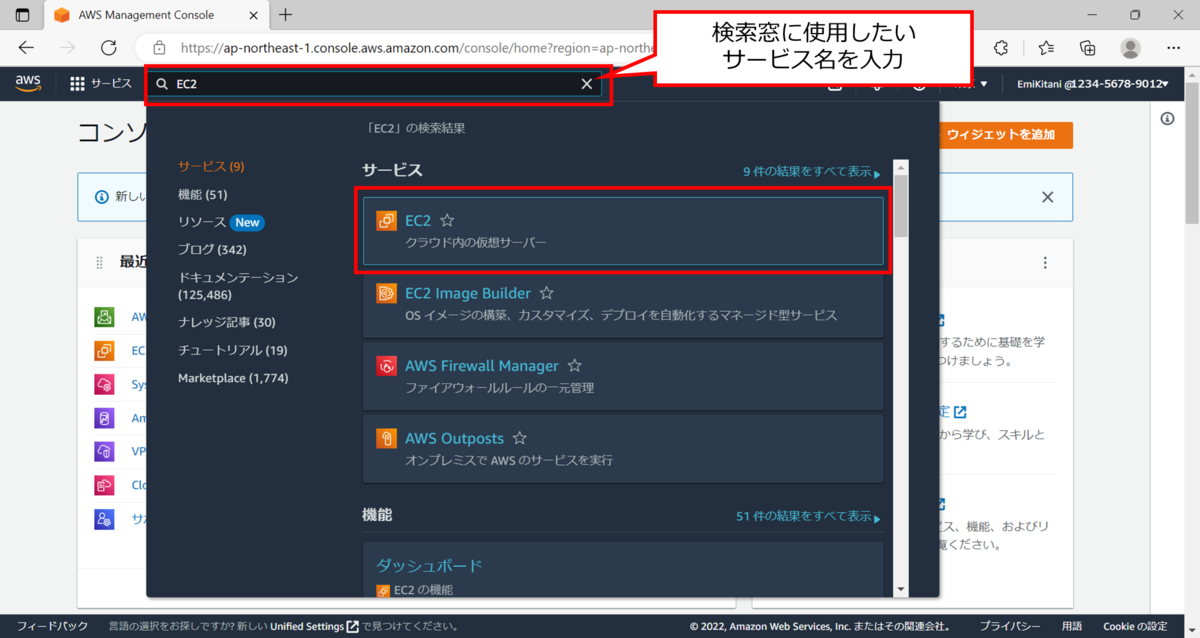Open Cookie の設定 in the footer
Image resolution: width=1200 pixels, height=638 pixels.
pos(1134,626)
